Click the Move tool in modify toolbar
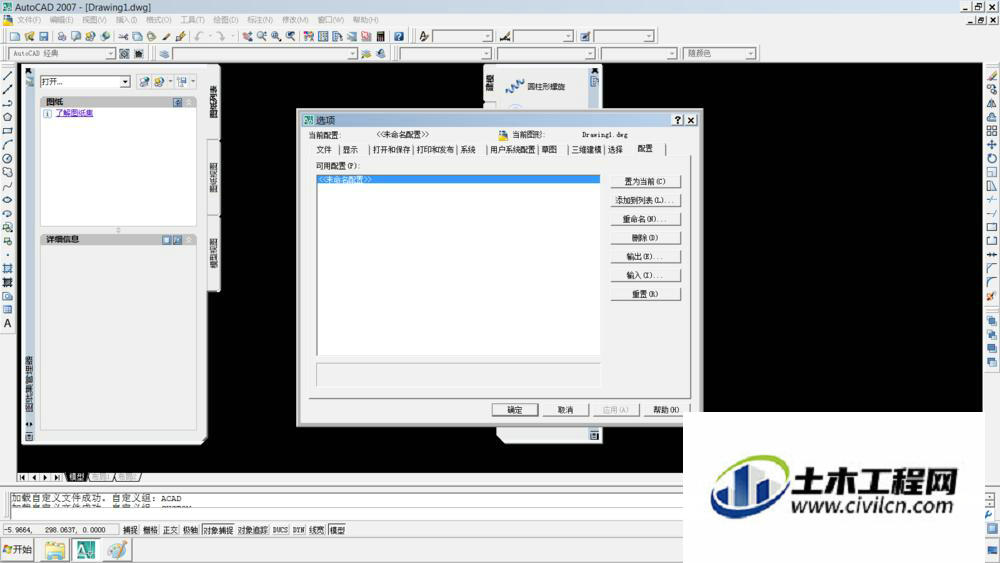The image size is (1000, 563). tap(992, 145)
